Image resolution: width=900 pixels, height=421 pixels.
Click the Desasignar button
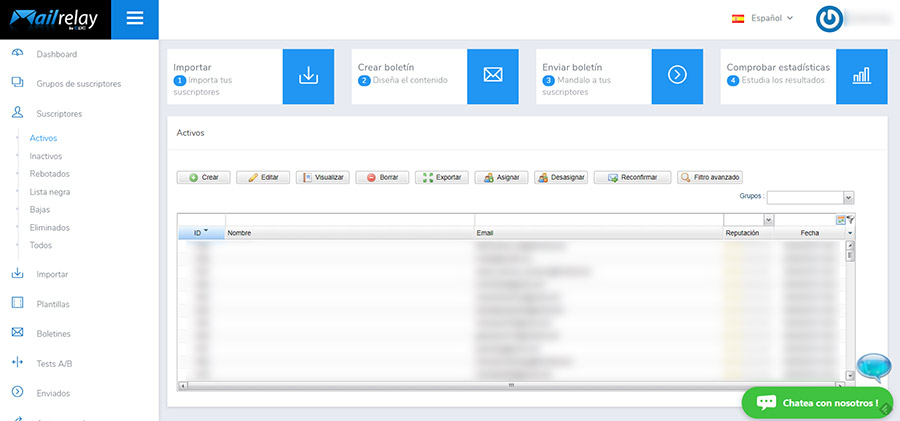[x=561, y=177]
